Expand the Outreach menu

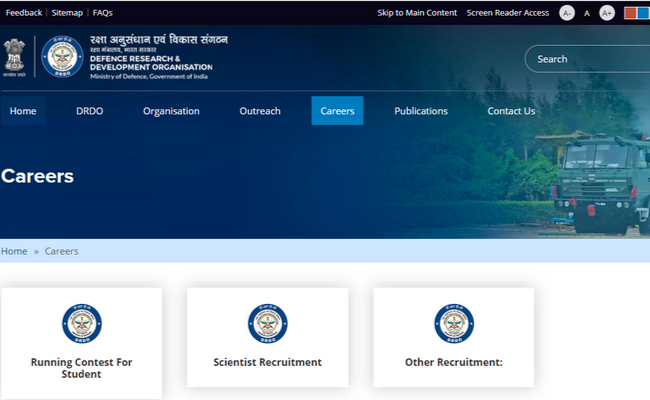260,111
